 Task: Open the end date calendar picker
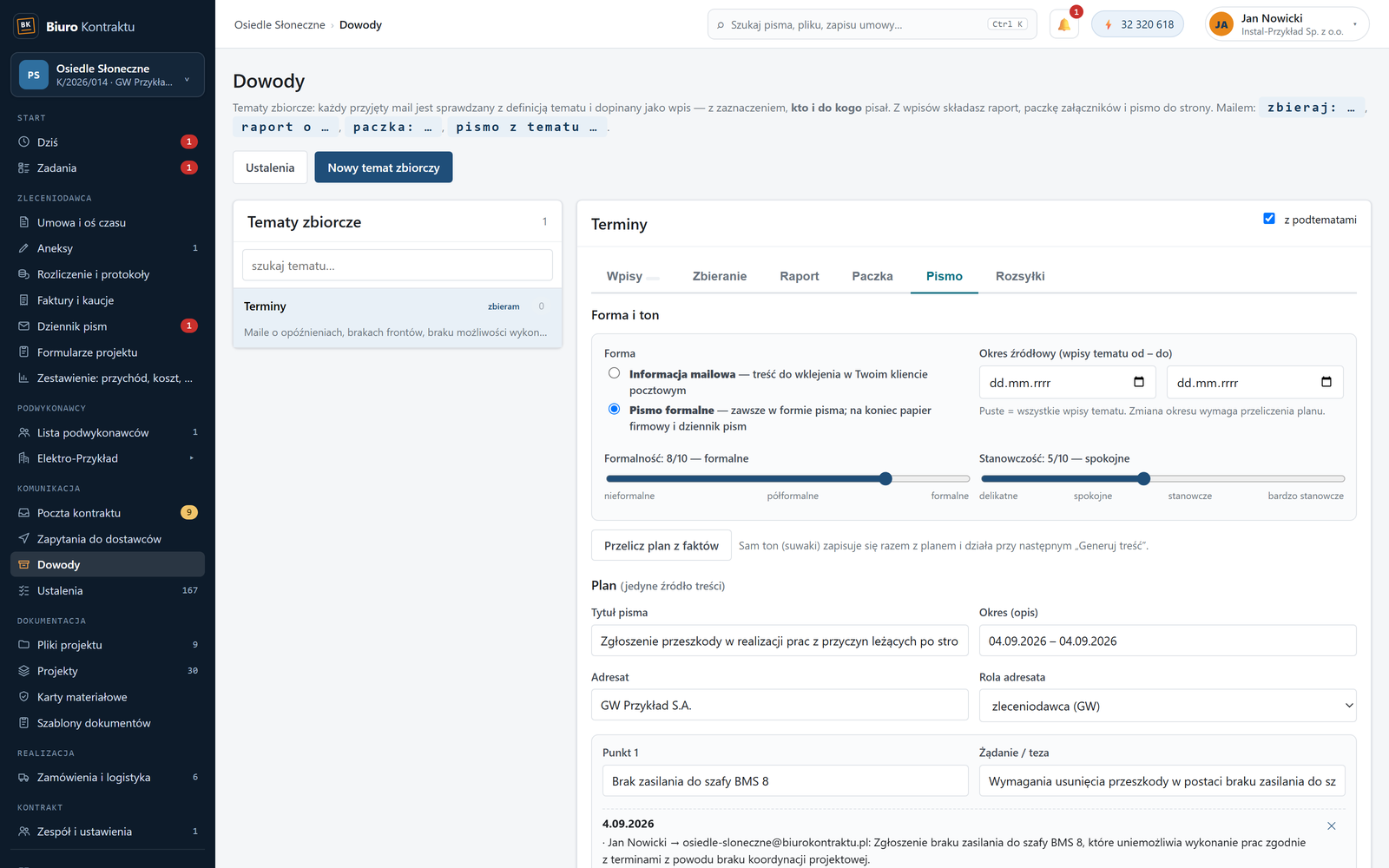pos(1326,382)
